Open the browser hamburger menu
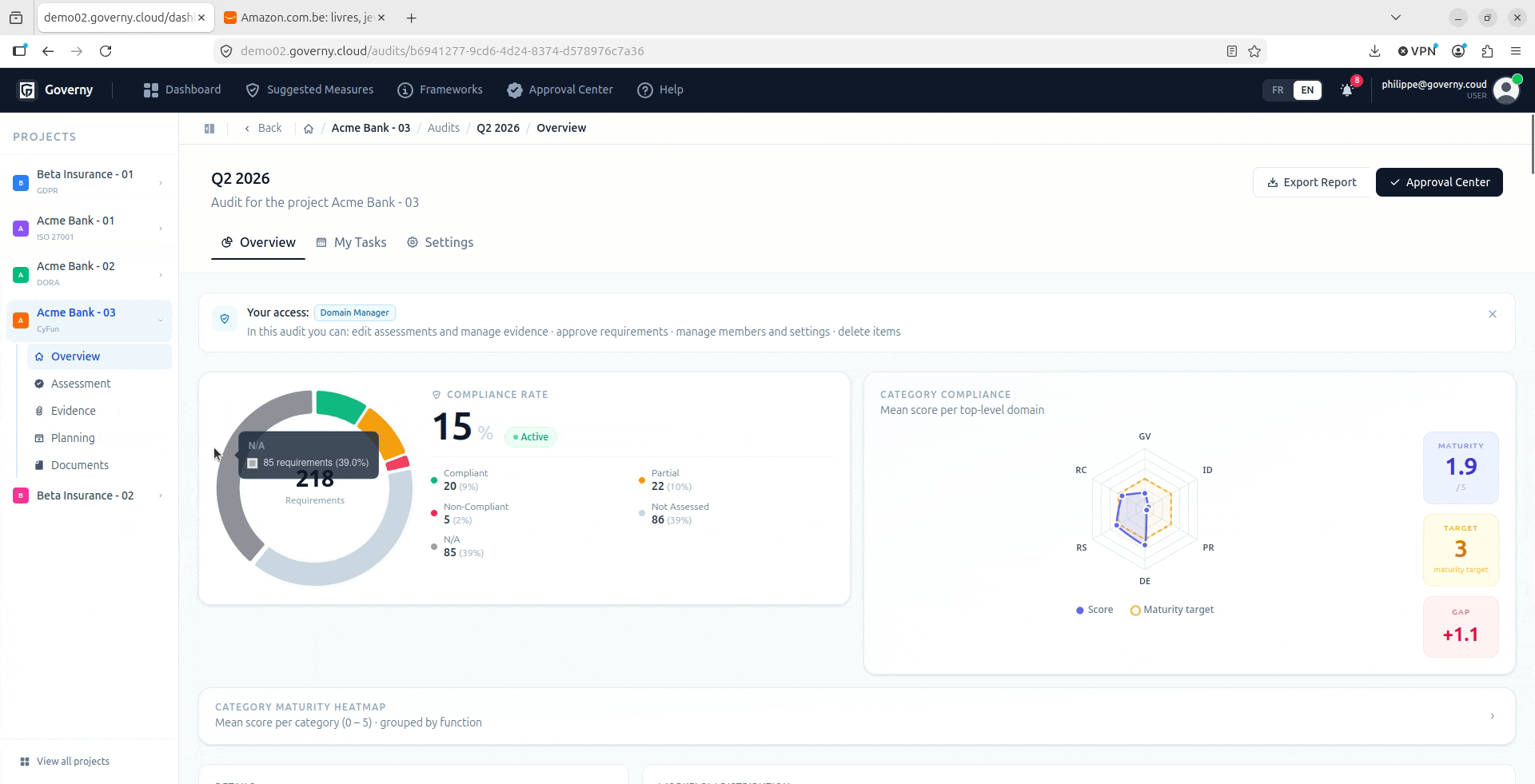Image resolution: width=1535 pixels, height=784 pixels. 1516,51
